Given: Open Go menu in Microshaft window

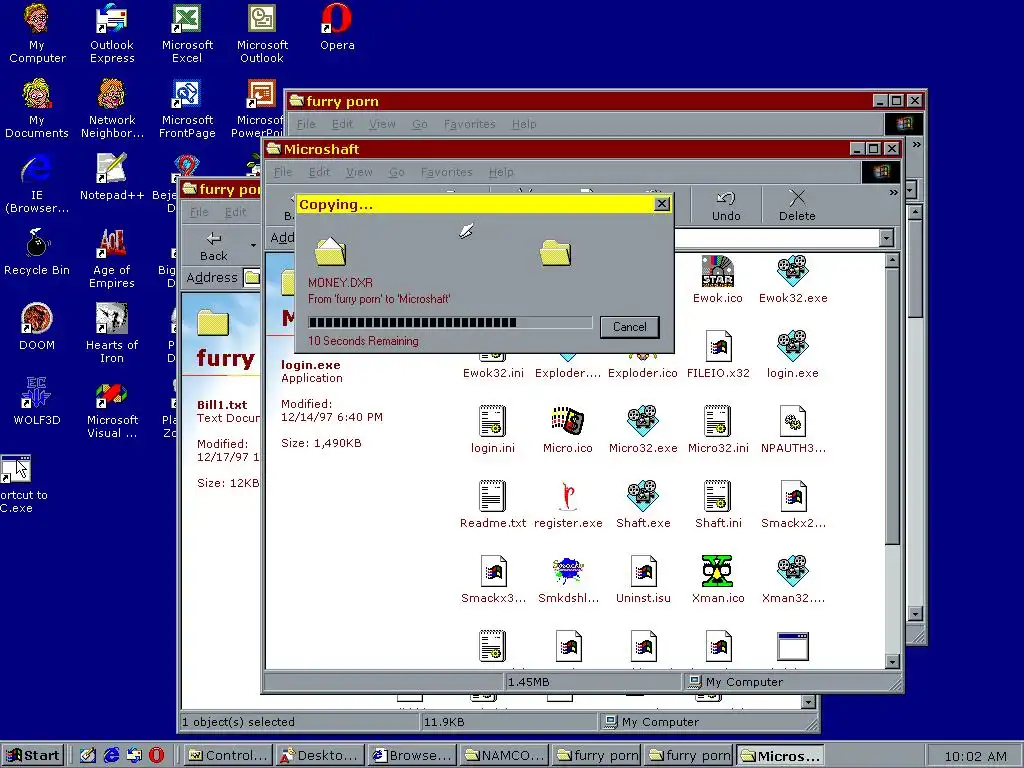Looking at the screenshot, I should coord(396,172).
